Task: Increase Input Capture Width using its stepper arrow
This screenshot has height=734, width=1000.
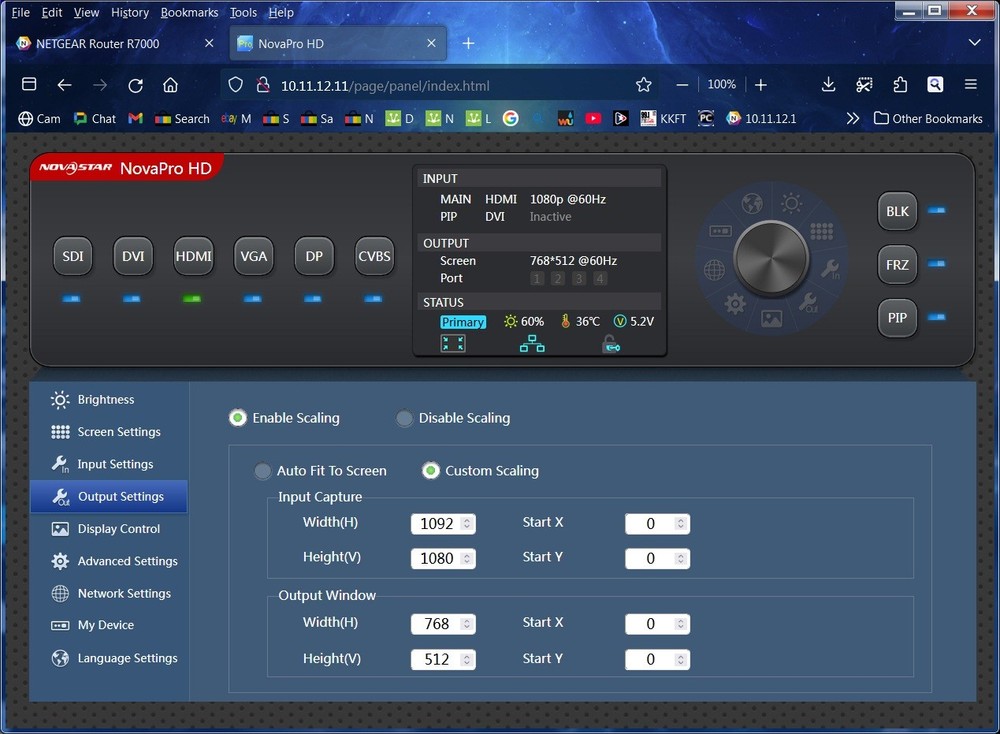Action: [469, 519]
